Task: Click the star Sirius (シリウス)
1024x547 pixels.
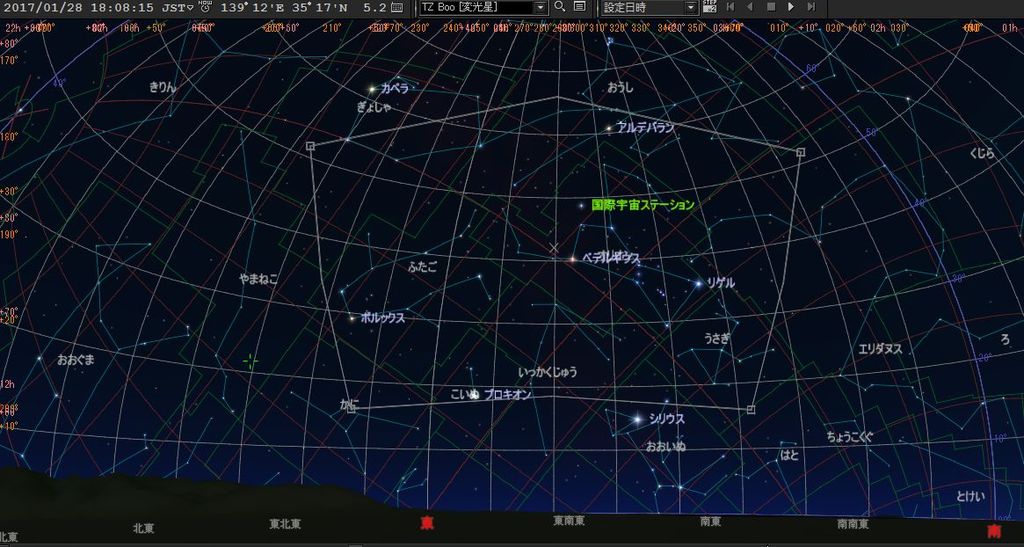Action: 637,420
